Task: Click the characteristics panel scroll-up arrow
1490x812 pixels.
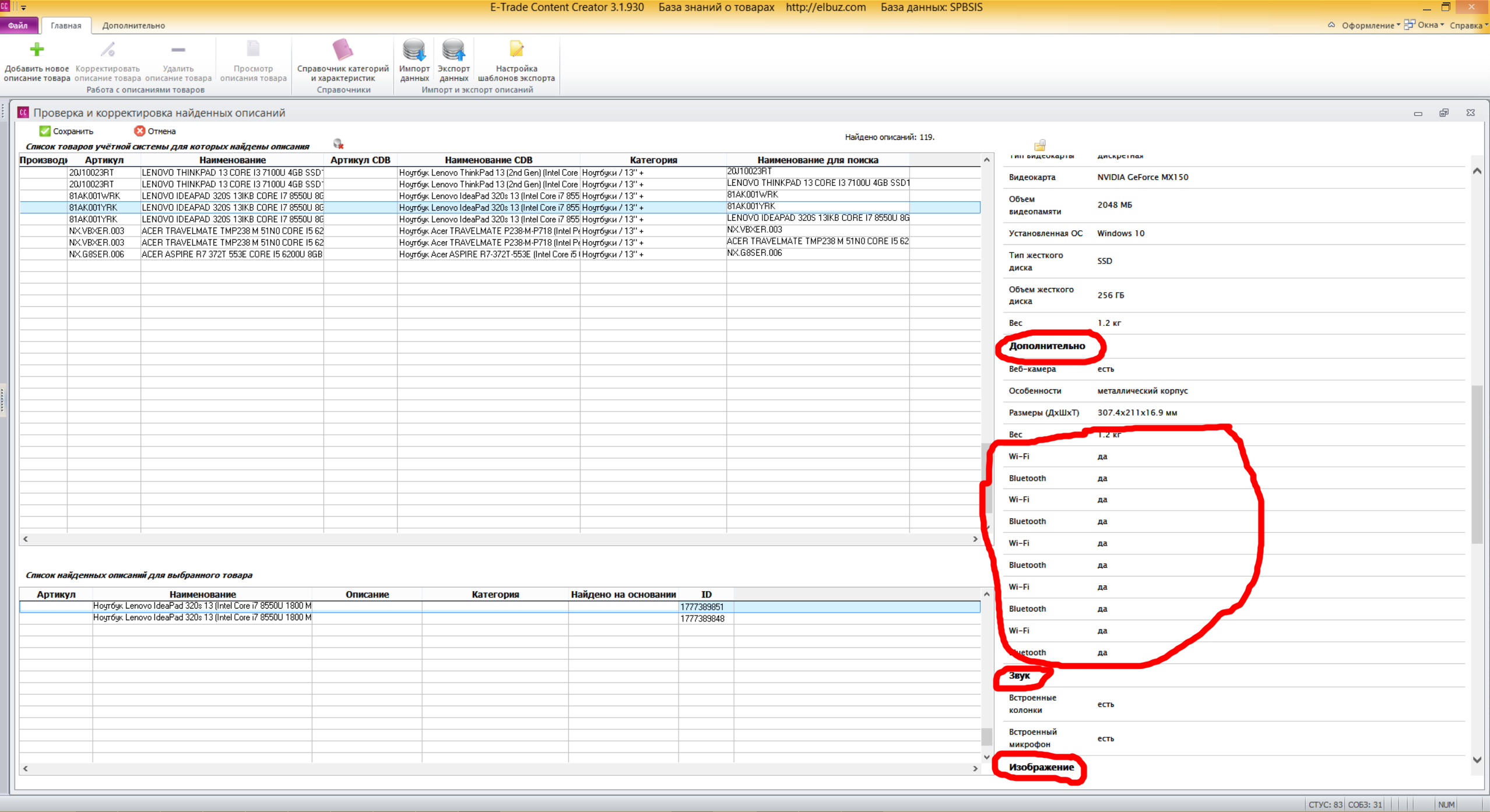Action: [x=1477, y=171]
